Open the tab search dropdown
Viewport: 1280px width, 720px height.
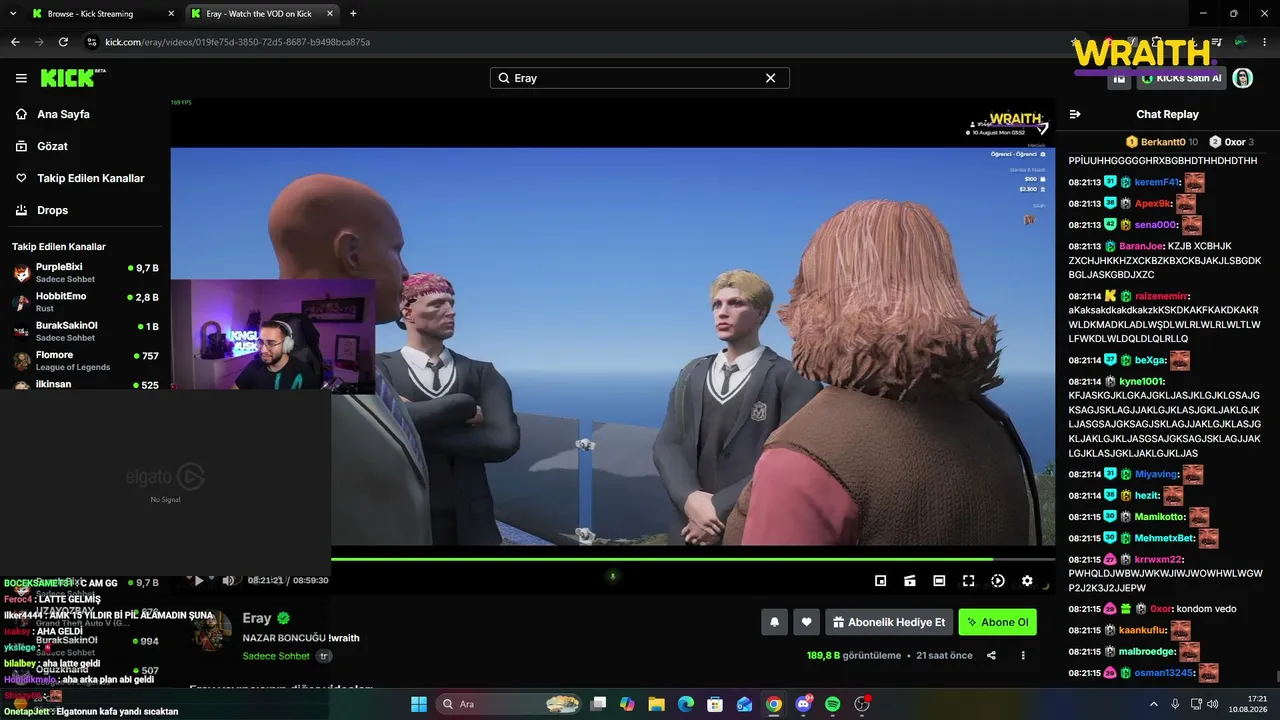[12, 14]
